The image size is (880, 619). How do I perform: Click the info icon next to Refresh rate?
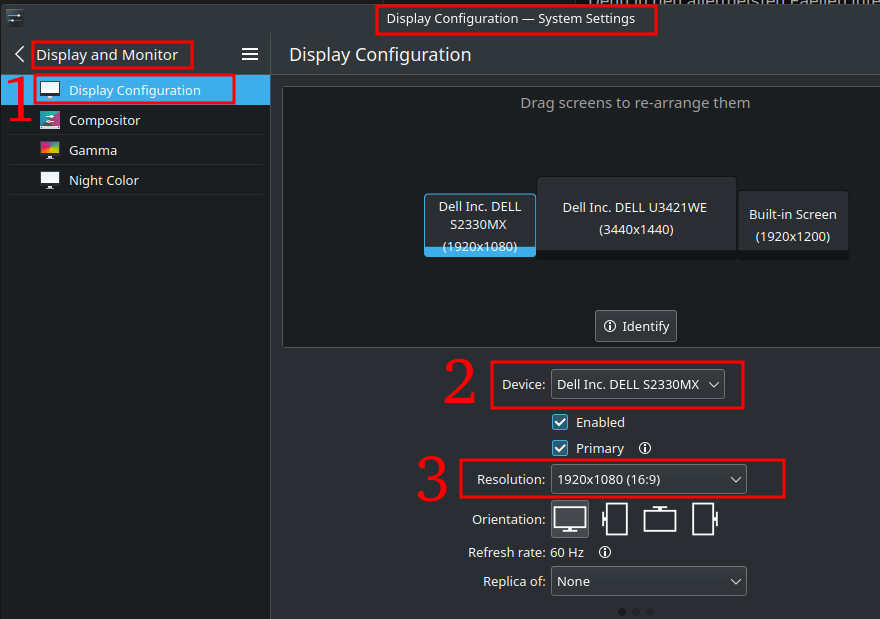(x=604, y=552)
